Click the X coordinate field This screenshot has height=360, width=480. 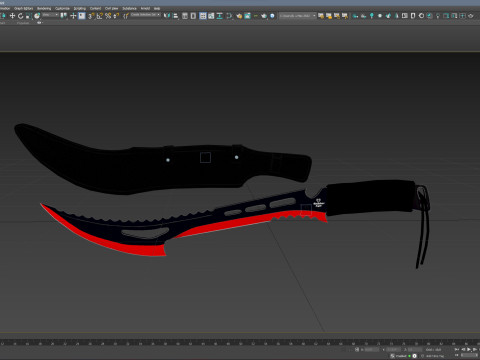[x=372, y=350]
